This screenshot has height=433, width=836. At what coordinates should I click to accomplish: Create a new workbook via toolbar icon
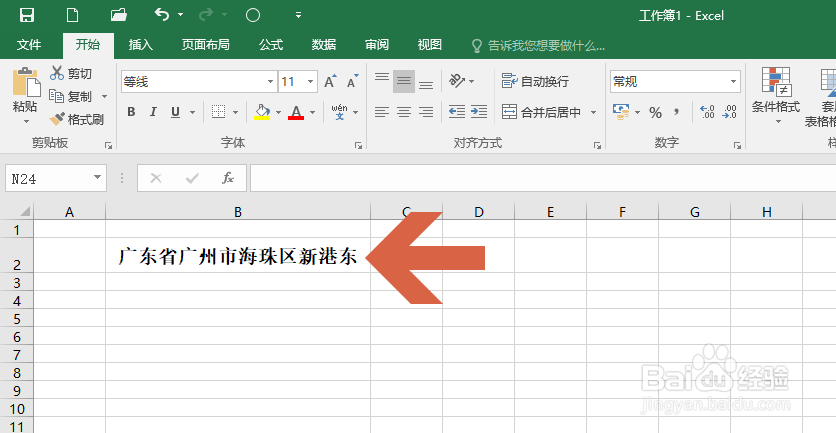tap(72, 15)
